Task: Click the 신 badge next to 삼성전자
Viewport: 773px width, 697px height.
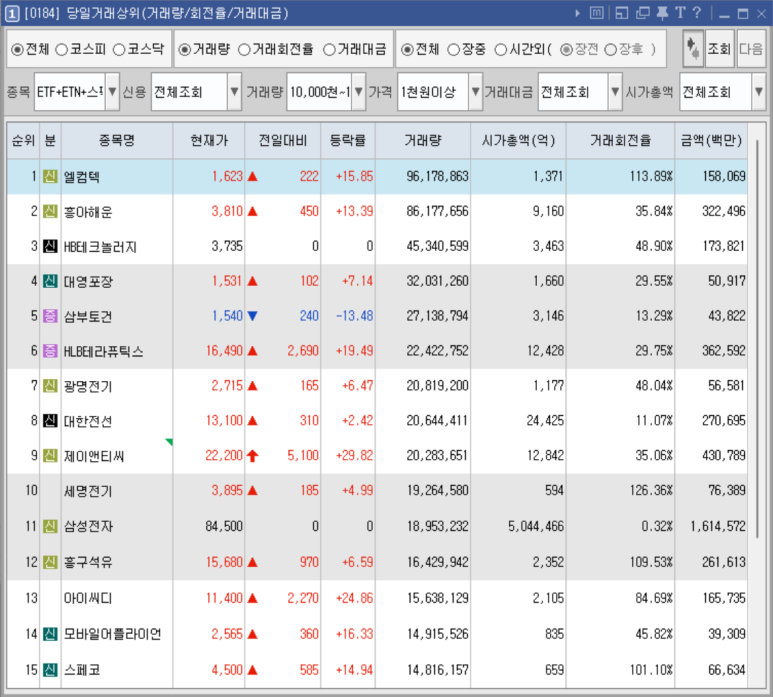Action: (x=50, y=526)
